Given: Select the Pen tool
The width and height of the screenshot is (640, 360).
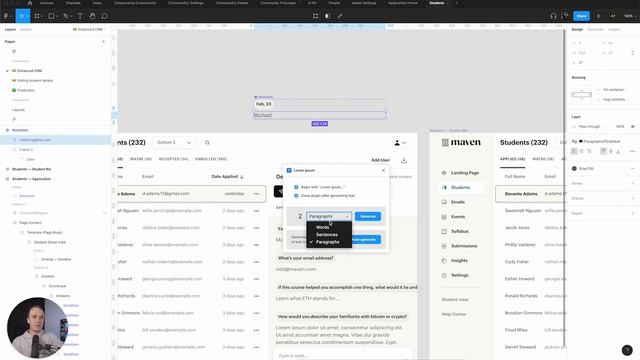Looking at the screenshot, I should (66, 16).
